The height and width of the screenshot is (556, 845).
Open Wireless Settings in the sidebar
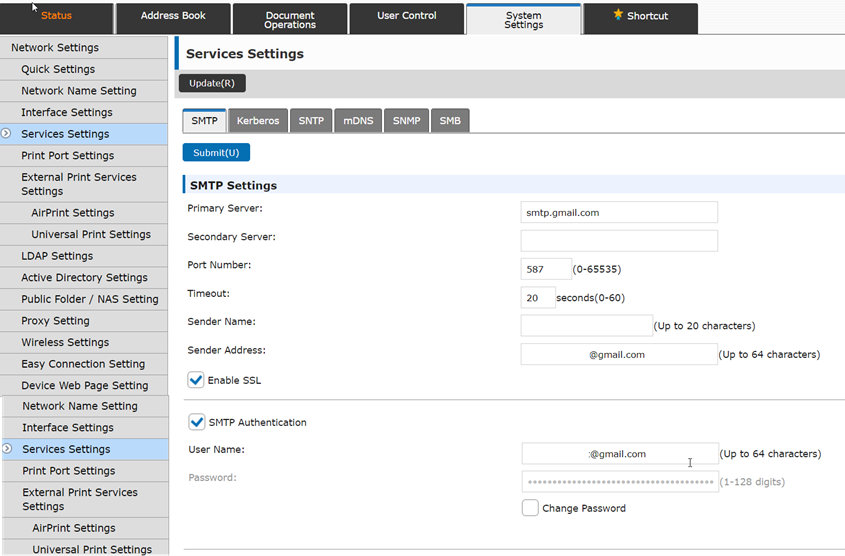[x=84, y=342]
